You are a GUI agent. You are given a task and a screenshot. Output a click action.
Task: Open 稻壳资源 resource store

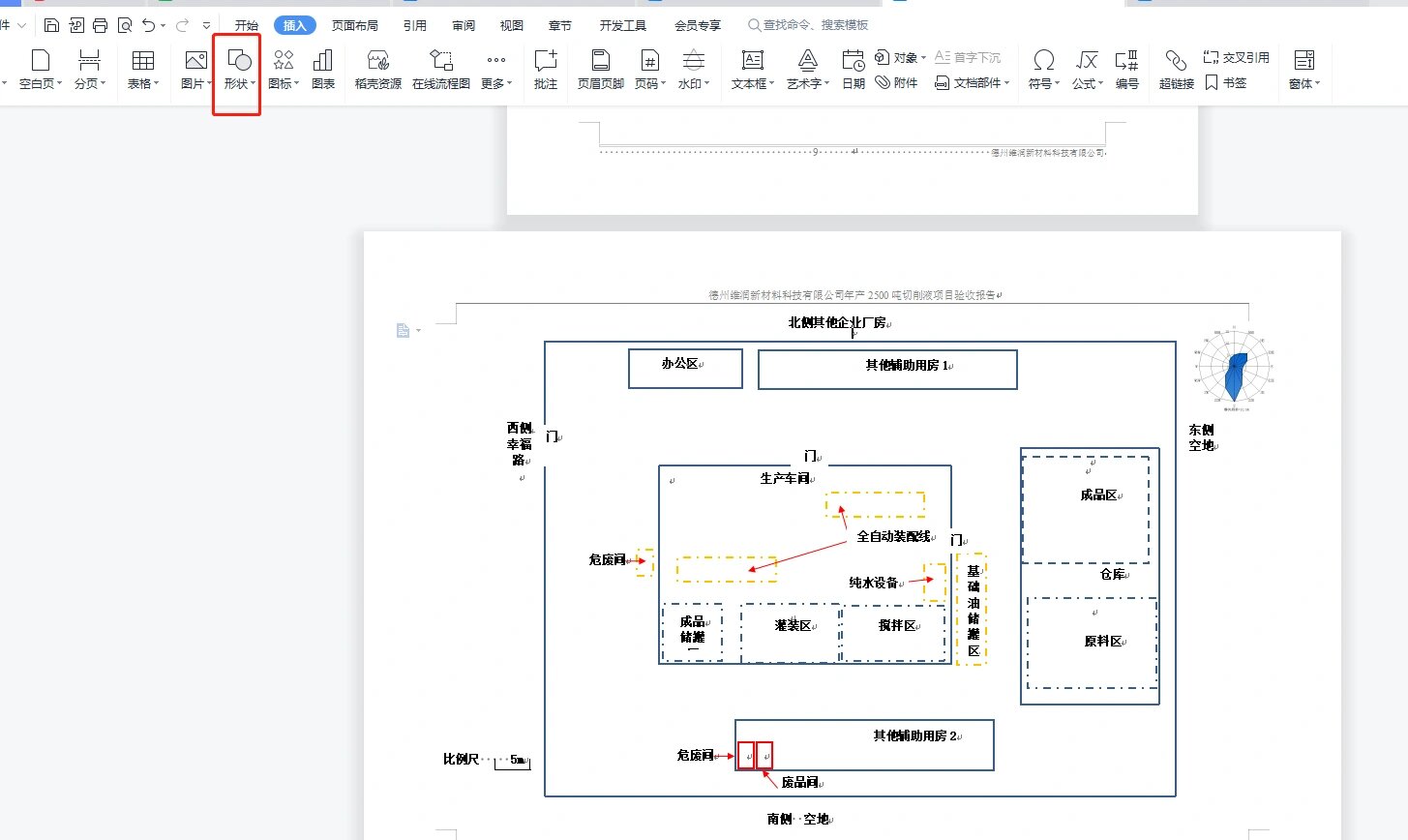point(377,69)
